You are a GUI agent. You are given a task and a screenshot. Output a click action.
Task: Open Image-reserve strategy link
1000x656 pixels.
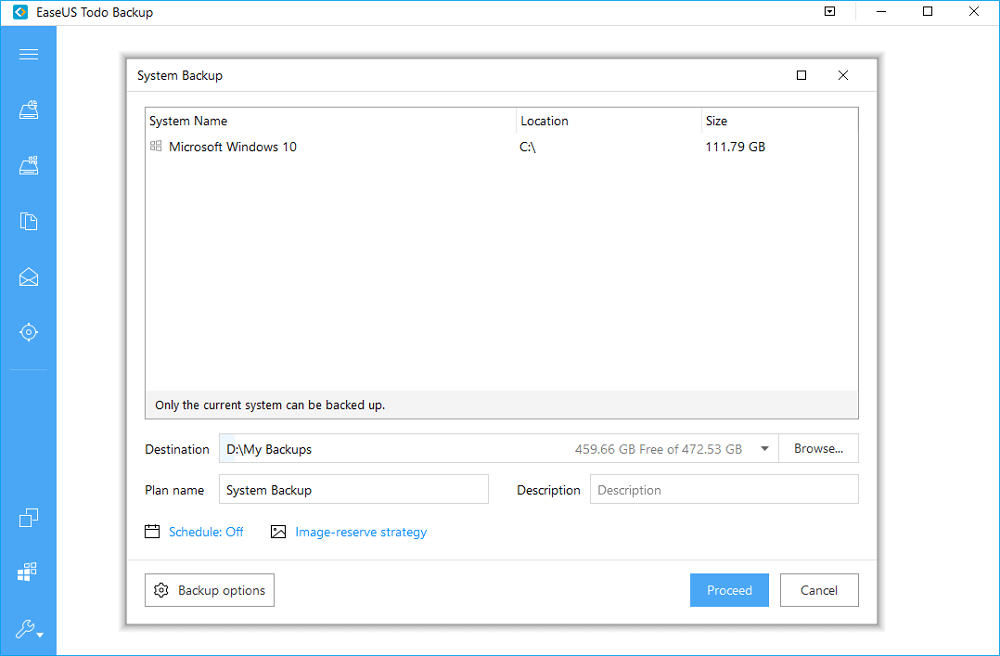coord(361,532)
